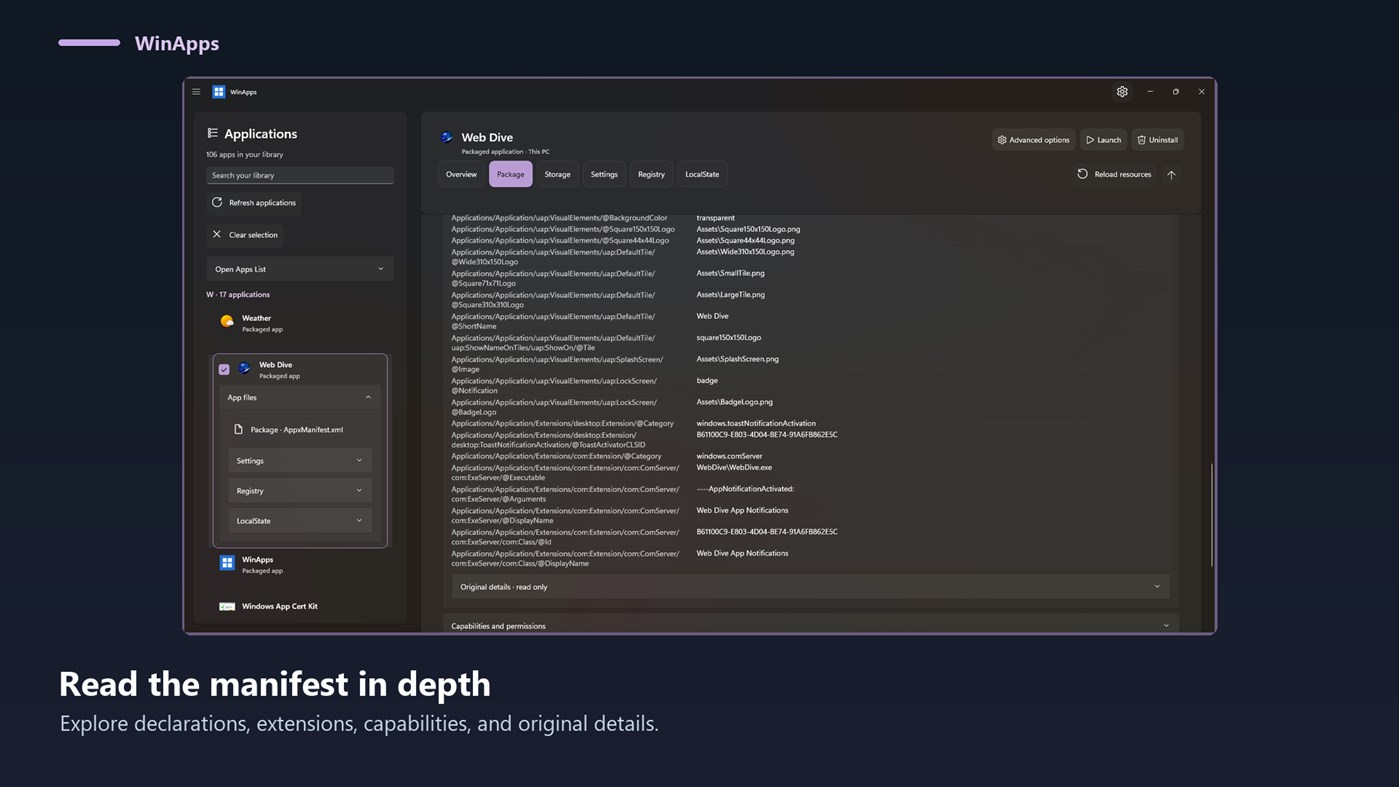Click the Web Dive icon in sidebar list

pos(245,368)
